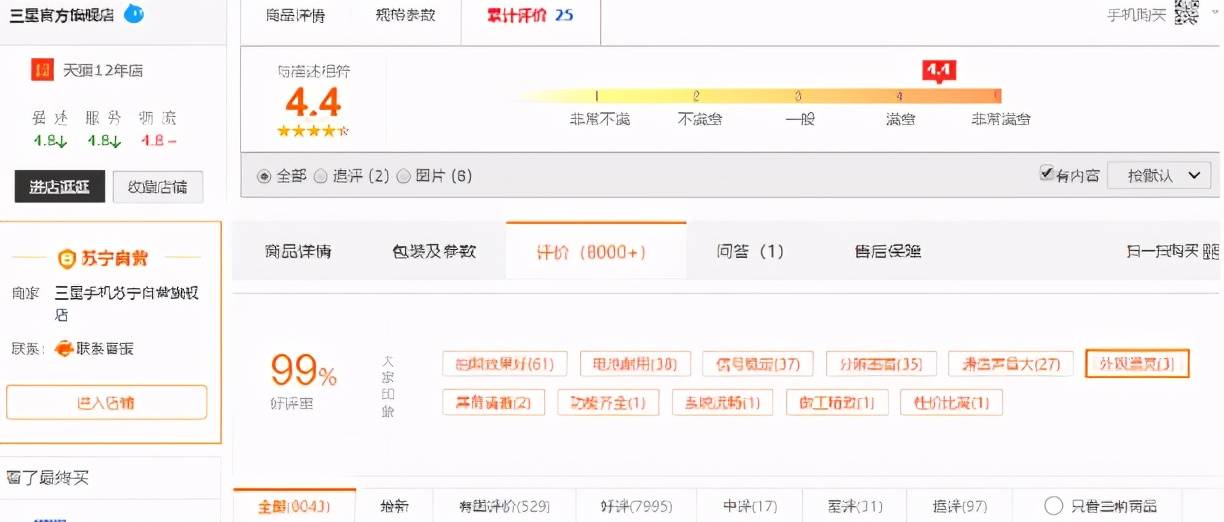
Task: Click the QR code for mobile purchase
Action: click(1186, 13)
